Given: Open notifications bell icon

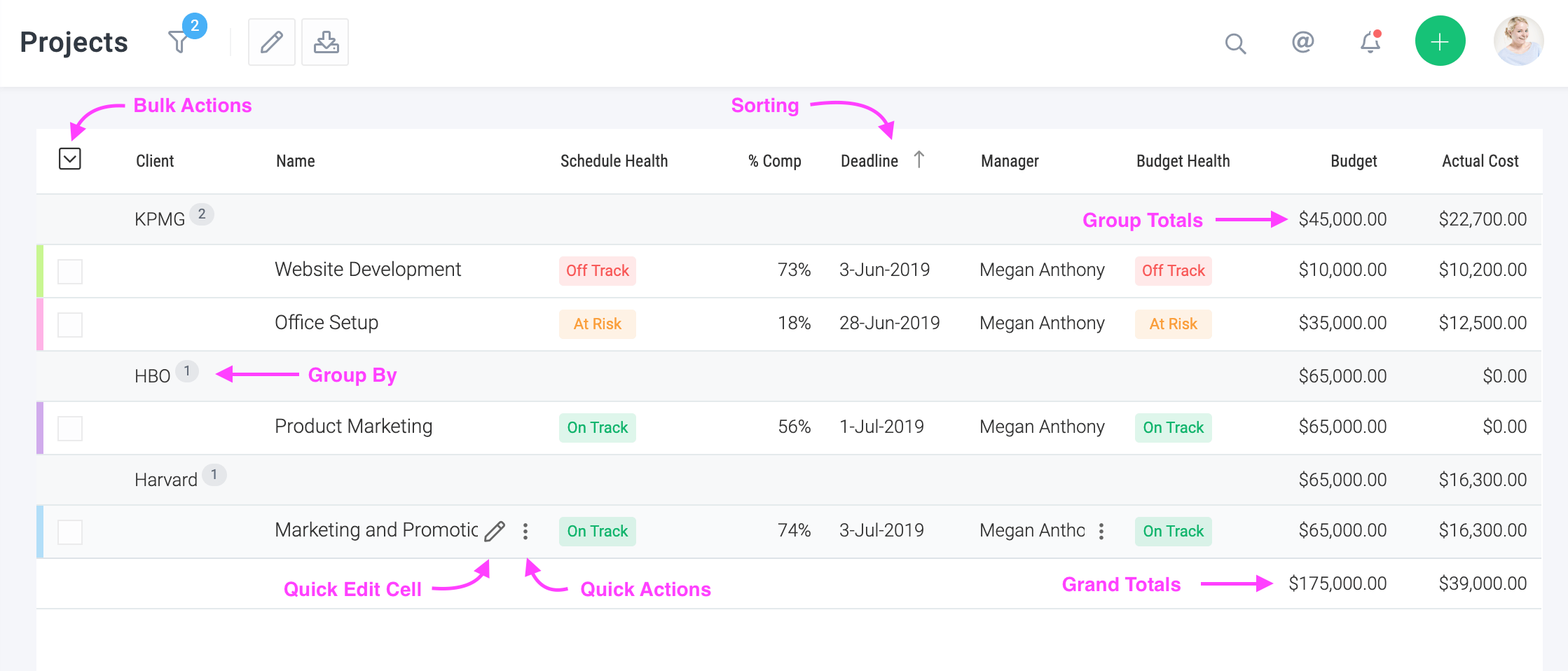Looking at the screenshot, I should (x=1370, y=43).
